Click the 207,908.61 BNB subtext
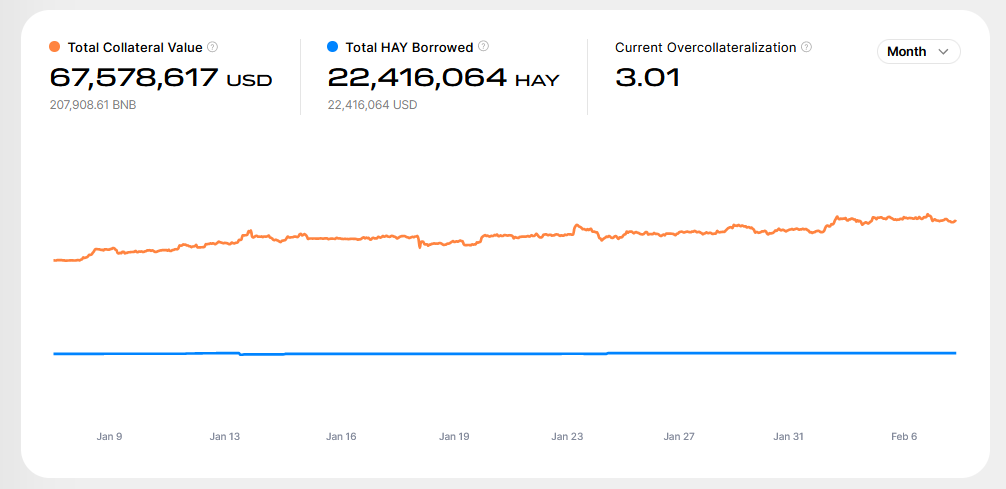 point(93,105)
